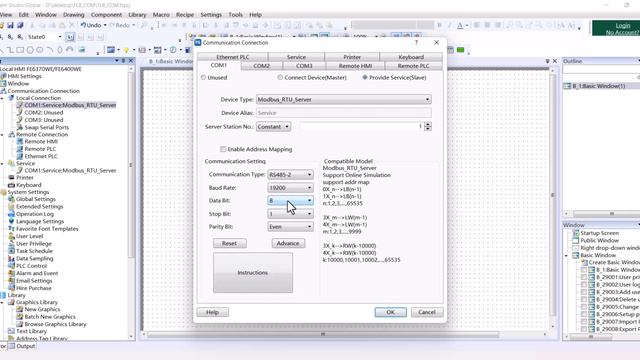Open Global Settings in project tree

(x=36, y=199)
